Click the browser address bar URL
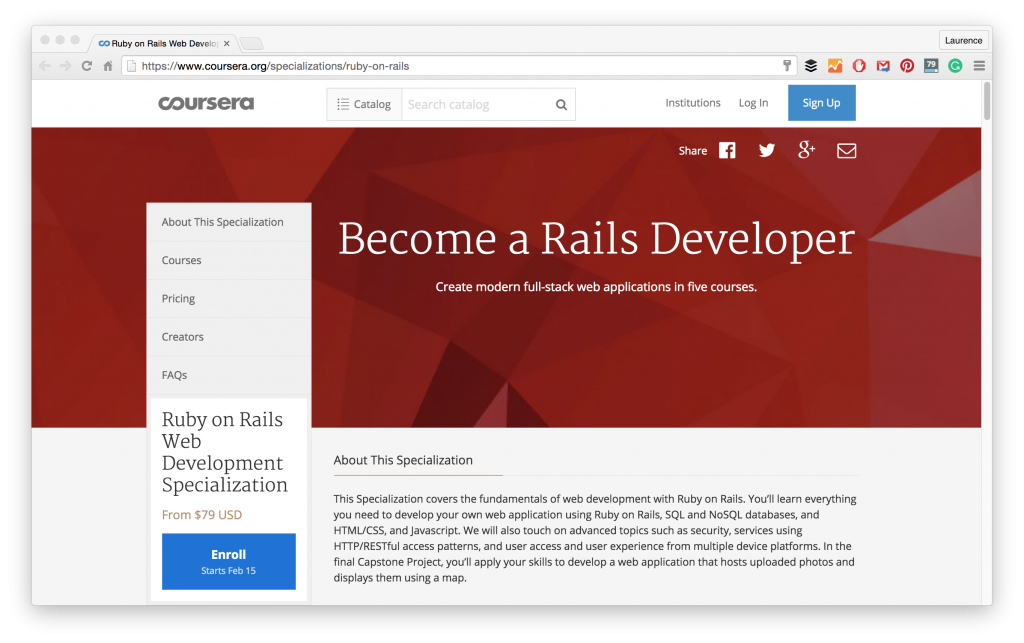 [x=275, y=66]
